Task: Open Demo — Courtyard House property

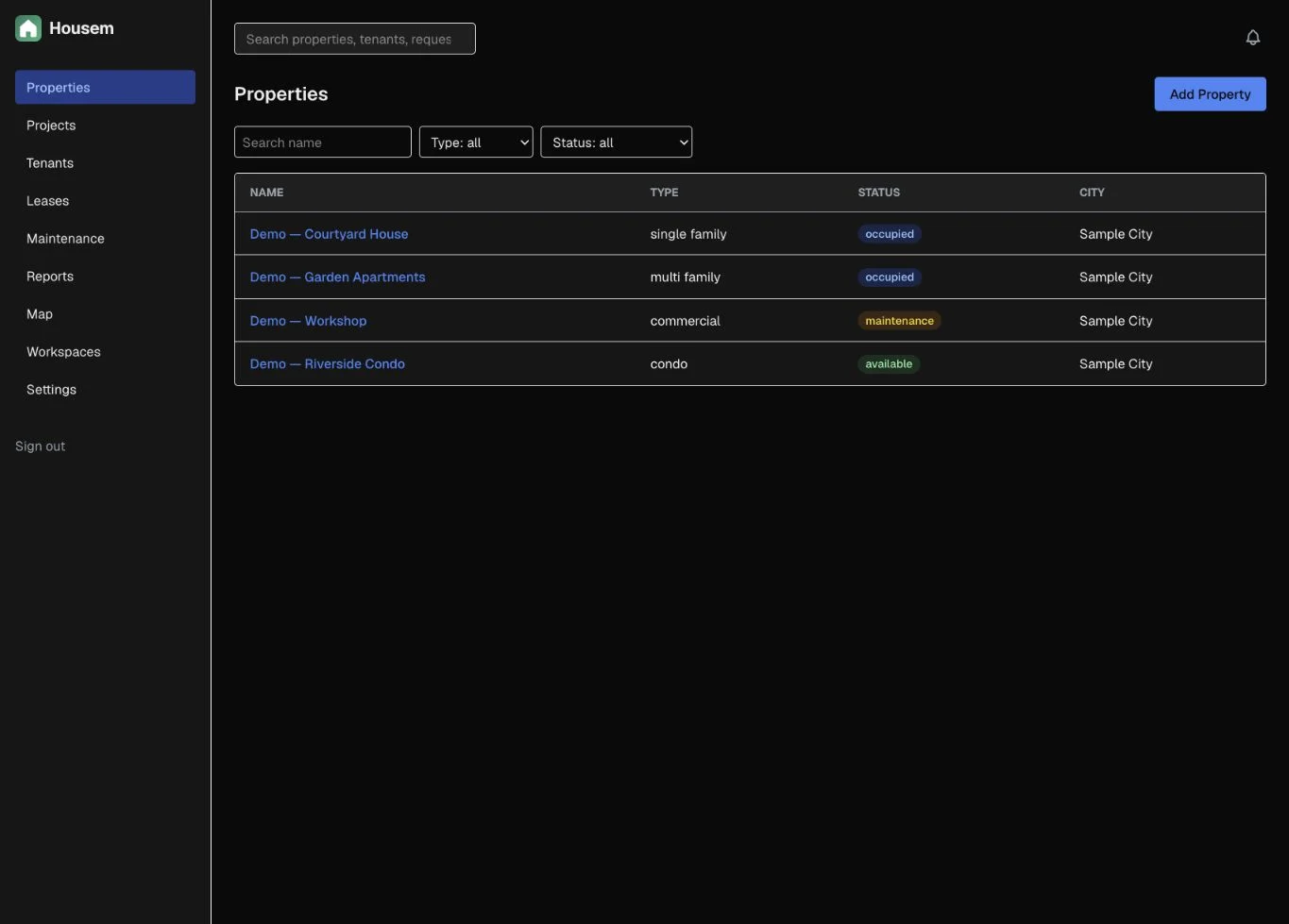Action: [329, 234]
